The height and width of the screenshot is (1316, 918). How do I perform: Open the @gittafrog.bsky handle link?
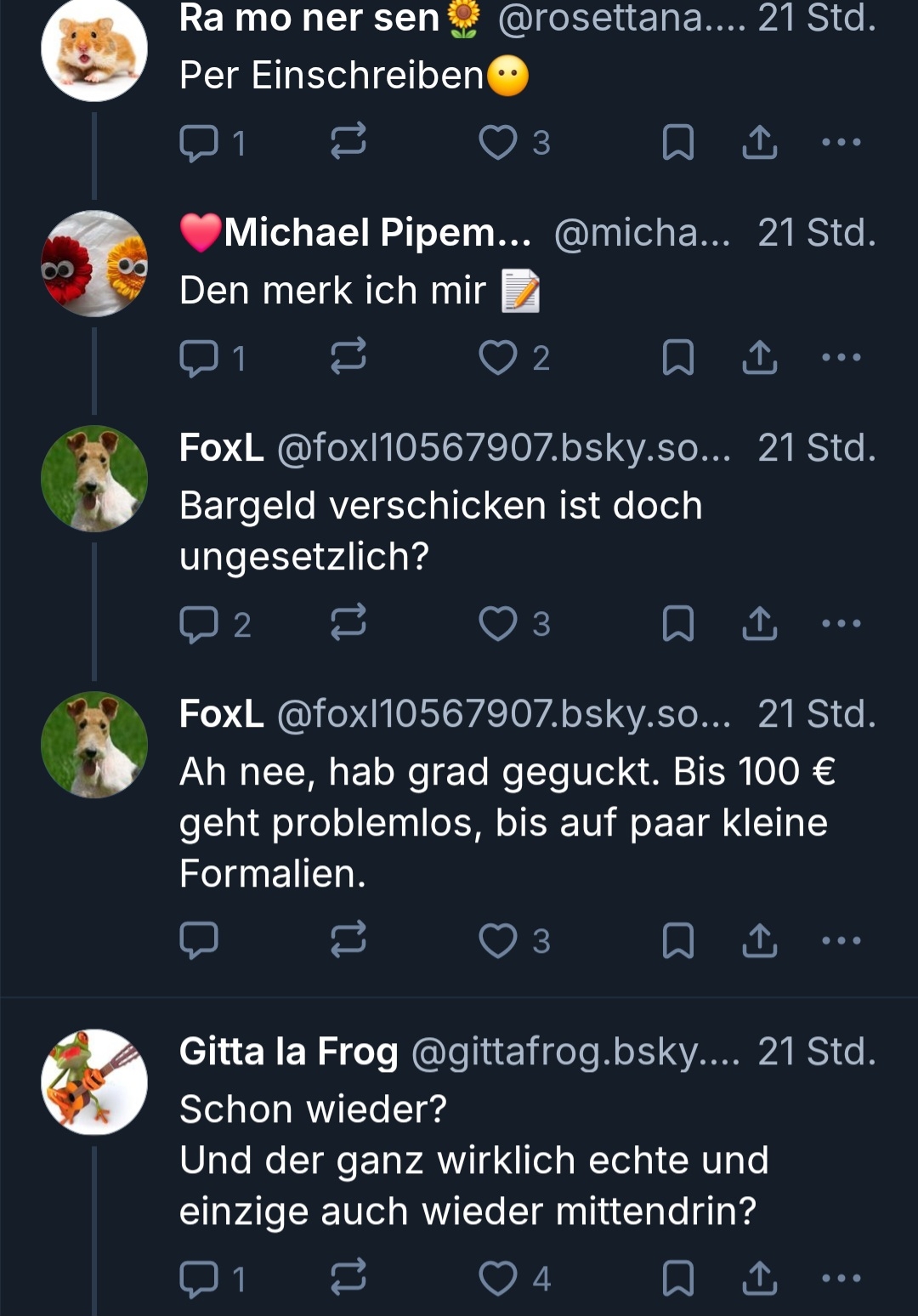575,1052
